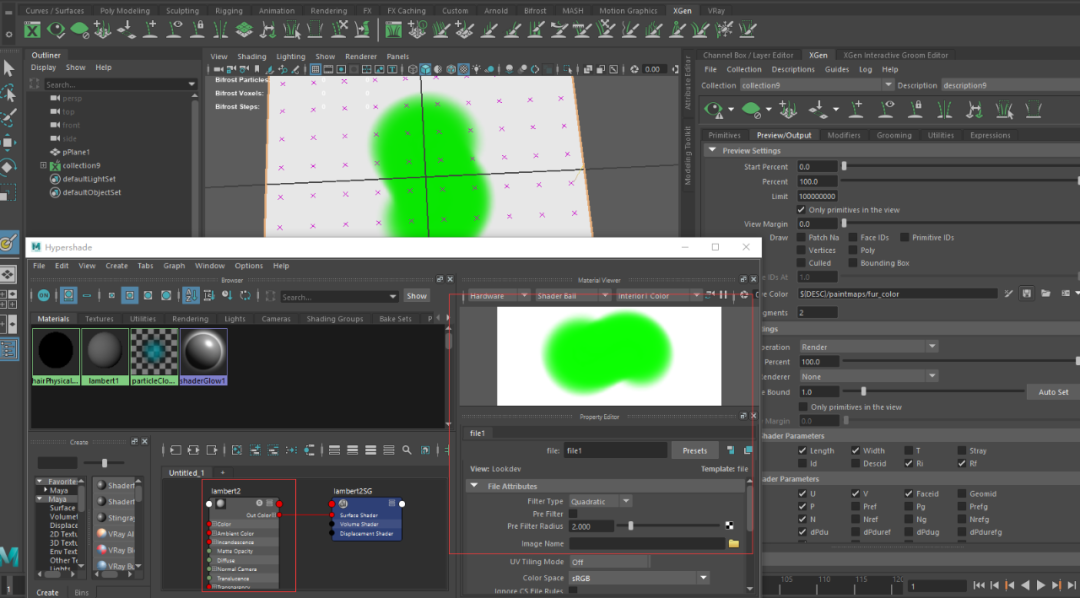Switch to the Primitives tab in XGen
The image size is (1080, 598).
[725, 135]
